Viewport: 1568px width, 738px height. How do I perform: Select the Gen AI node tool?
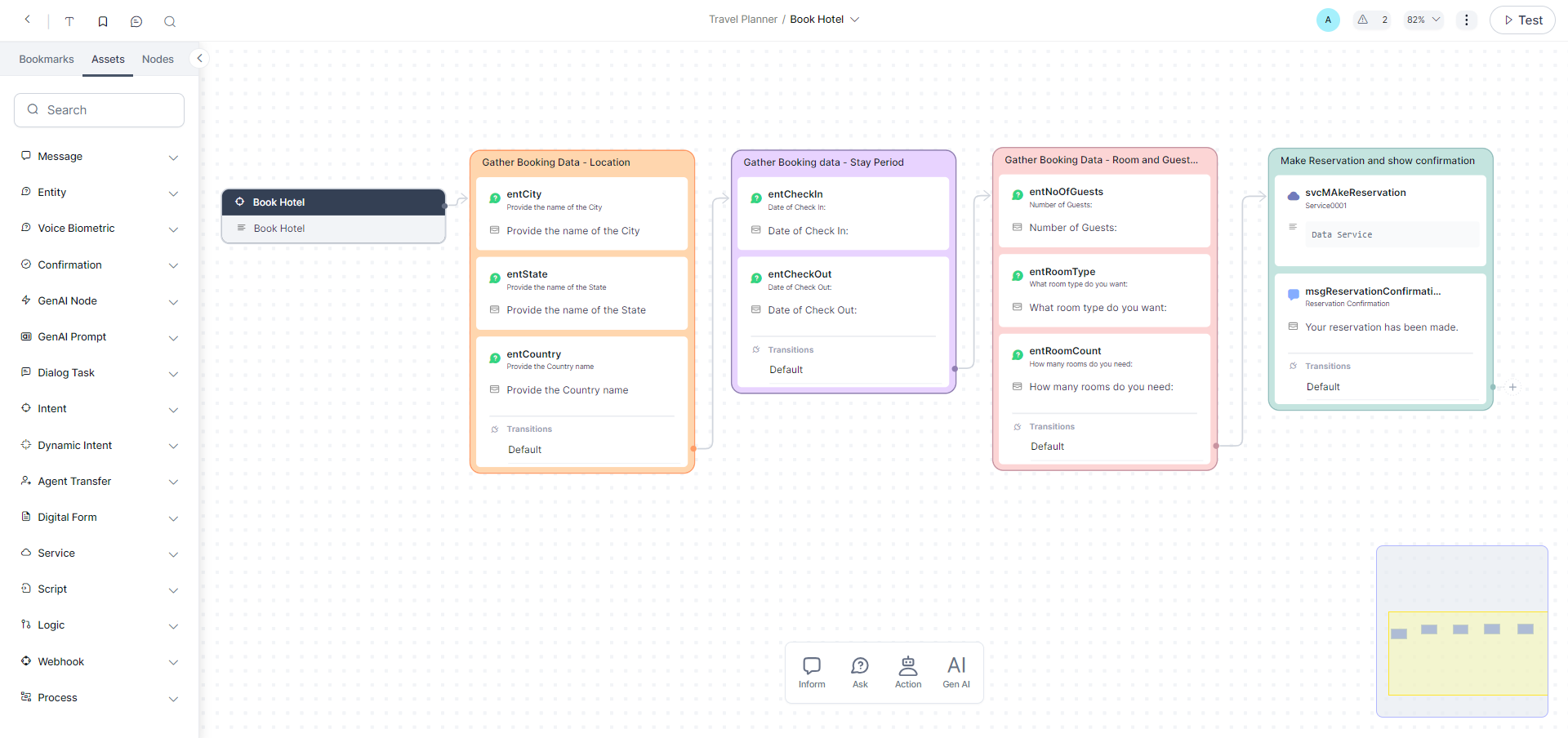(x=956, y=673)
